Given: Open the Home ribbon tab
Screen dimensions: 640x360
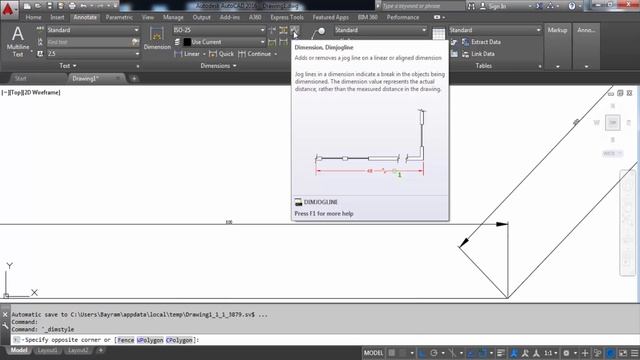Looking at the screenshot, I should (33, 18).
